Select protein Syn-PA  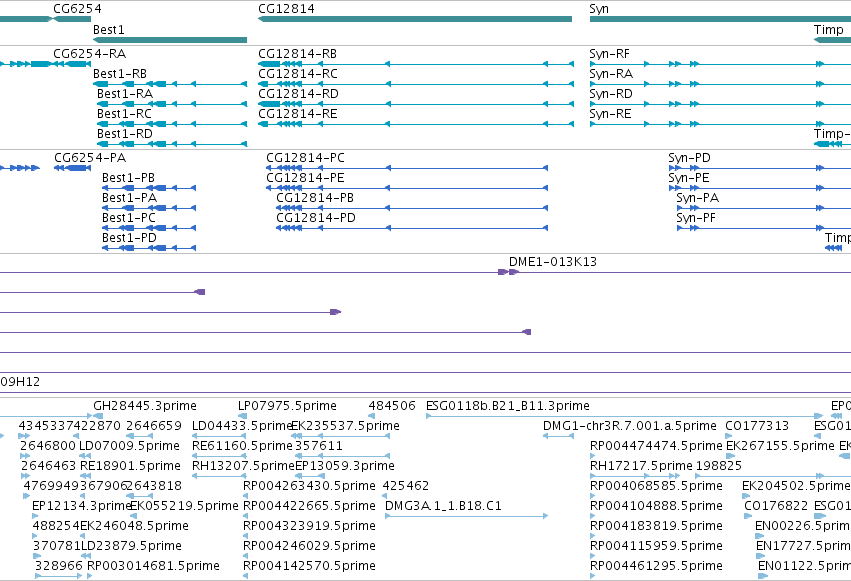764,208
